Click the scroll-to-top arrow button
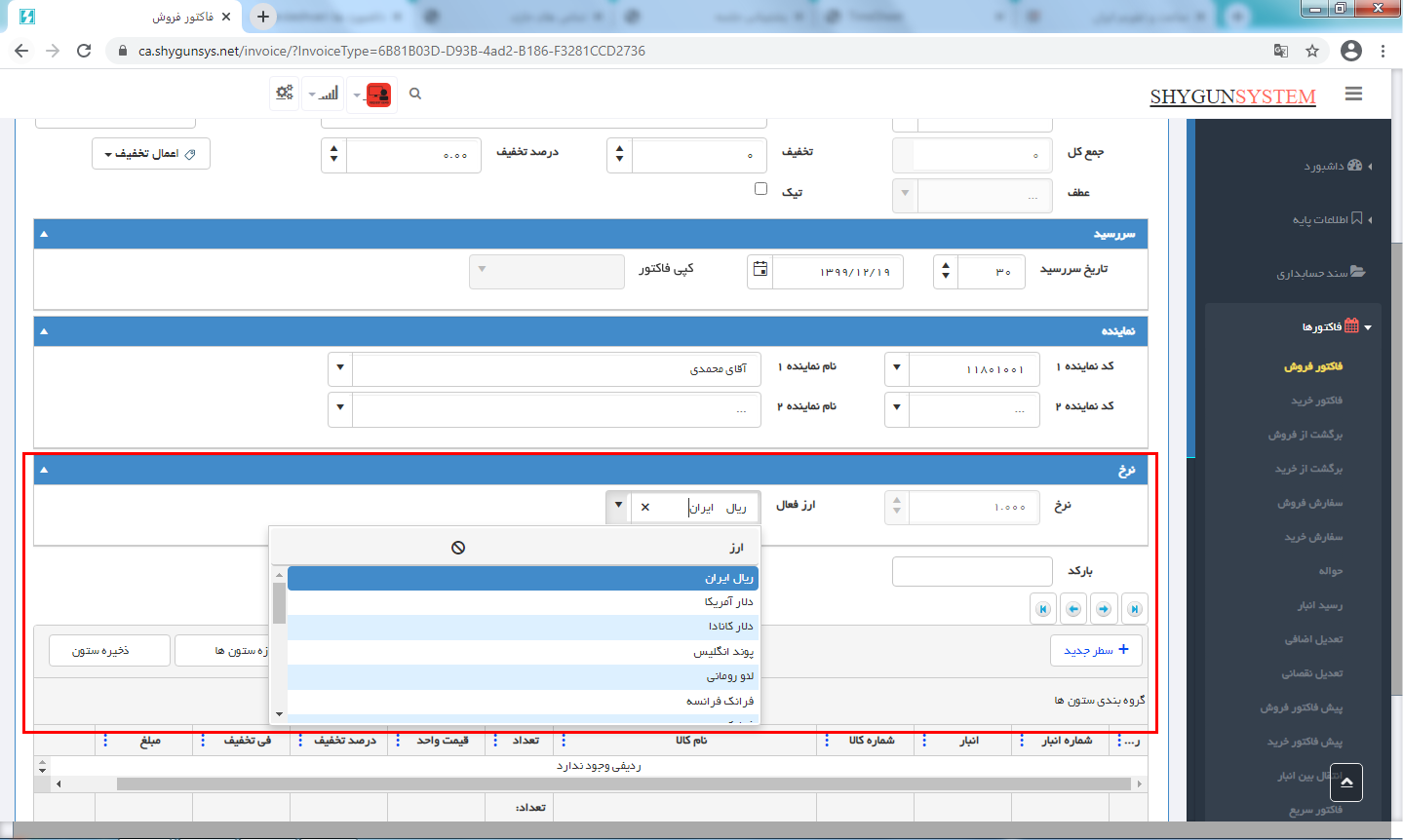Screen dimensions: 1403x840 1345,783
